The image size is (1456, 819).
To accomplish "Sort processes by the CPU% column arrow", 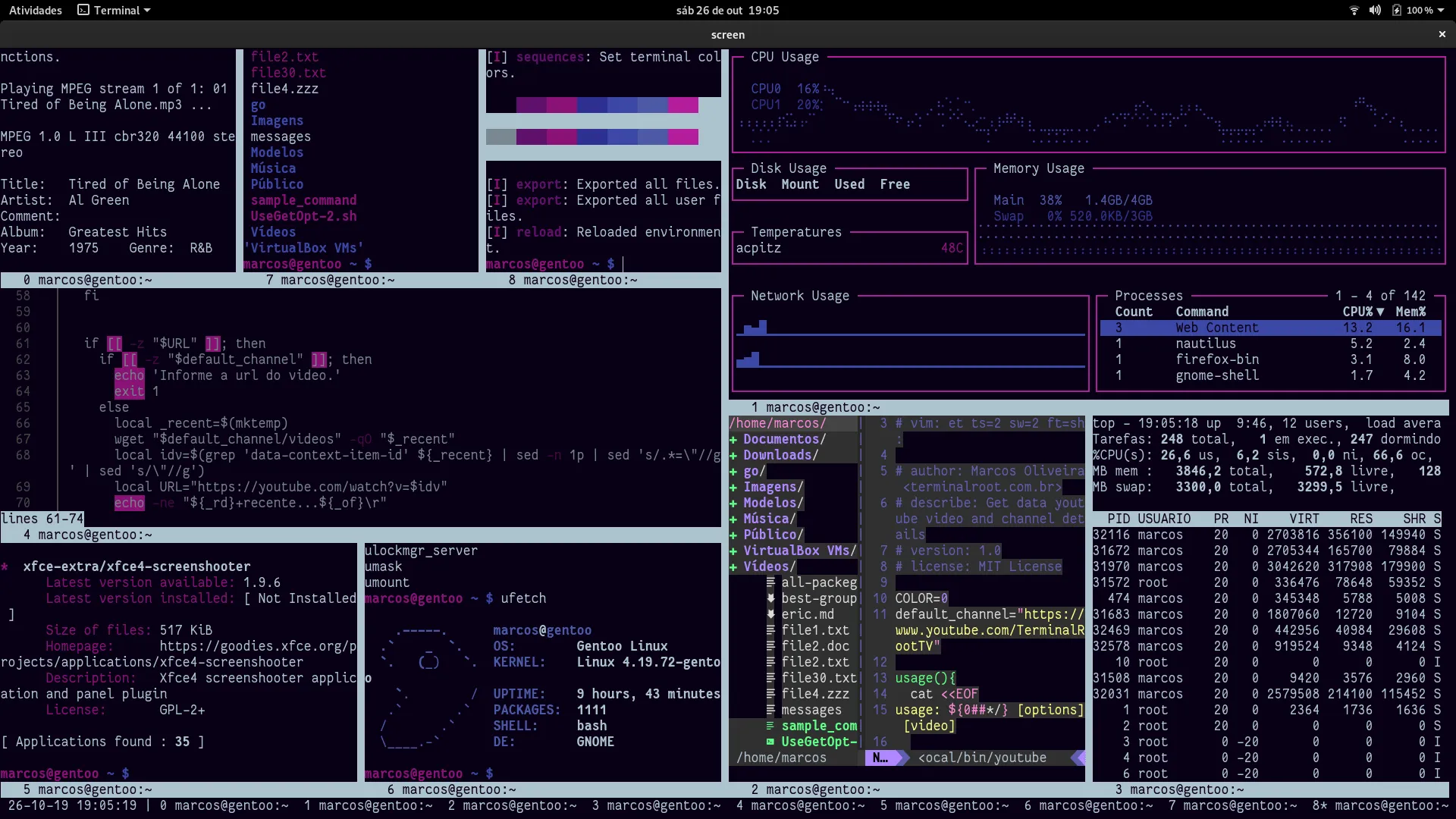I will pyautogui.click(x=1380, y=312).
